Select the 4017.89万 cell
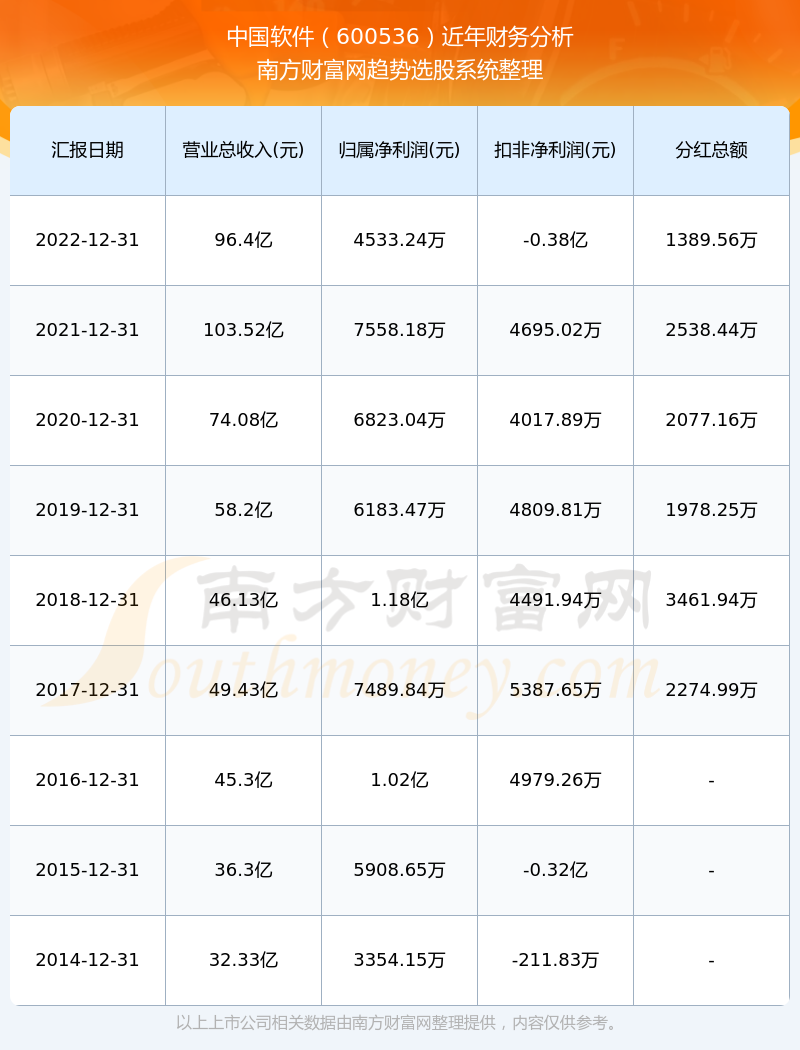This screenshot has height=1050, width=800. pyautogui.click(x=556, y=421)
